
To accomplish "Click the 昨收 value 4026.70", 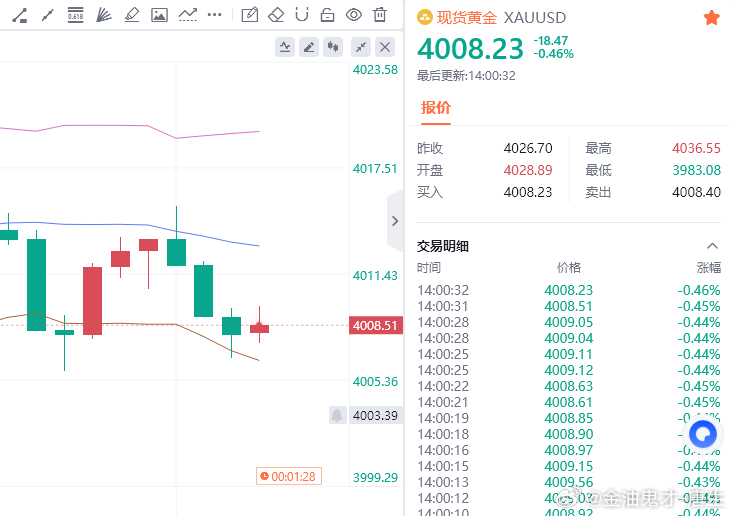I will tap(528, 148).
